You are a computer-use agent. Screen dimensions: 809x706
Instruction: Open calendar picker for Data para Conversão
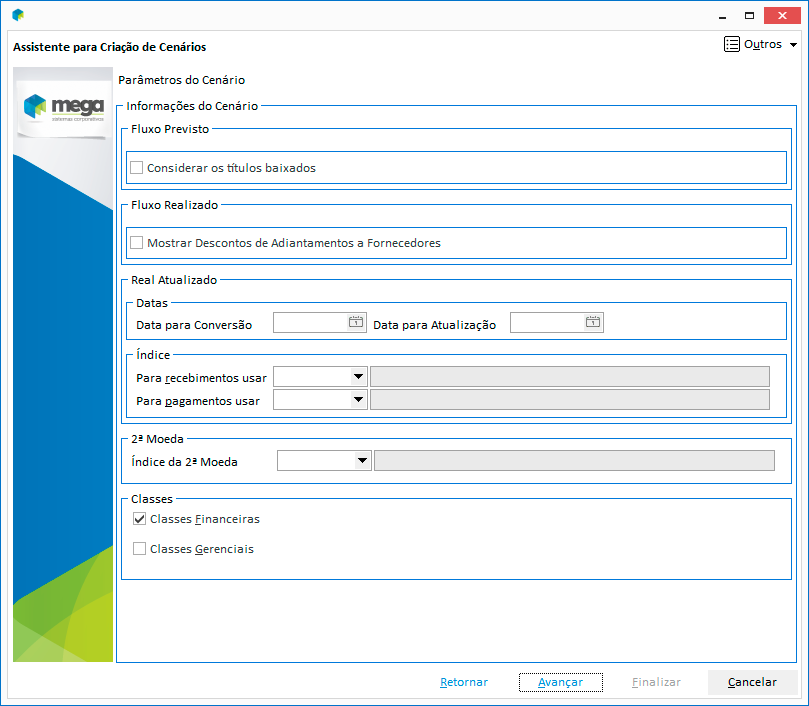[x=355, y=322]
